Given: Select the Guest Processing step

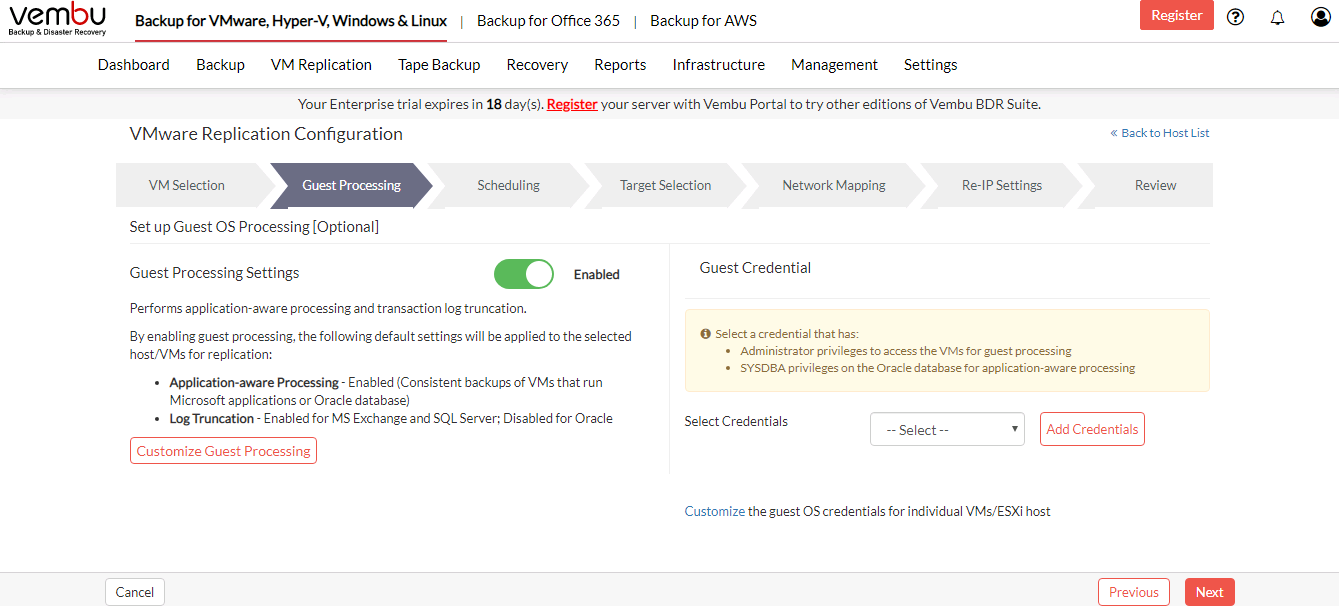Looking at the screenshot, I should (351, 185).
